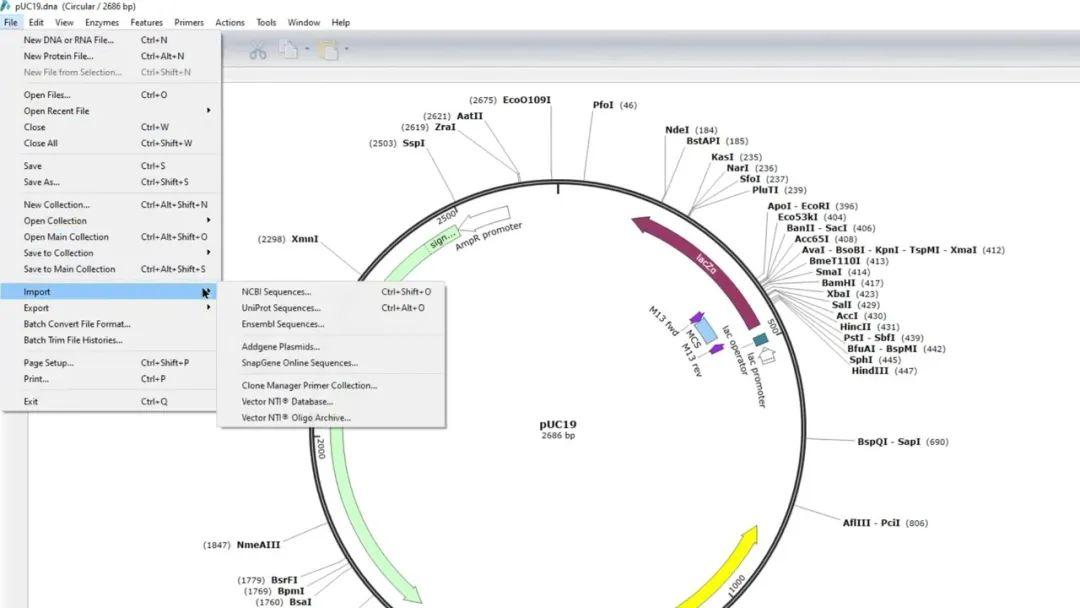Open the Enzymes menu
1080x608 pixels.
[x=103, y=22]
